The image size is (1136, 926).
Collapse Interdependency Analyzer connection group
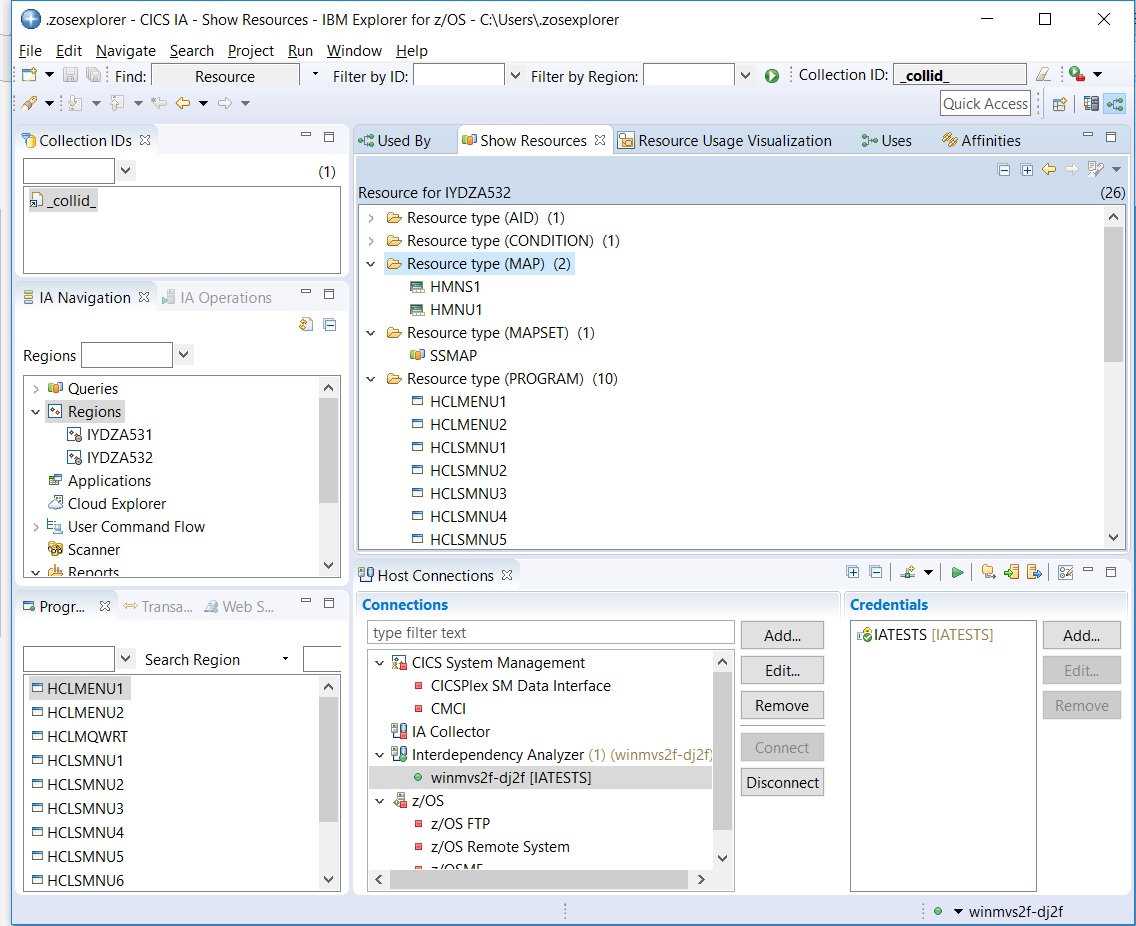coord(379,754)
